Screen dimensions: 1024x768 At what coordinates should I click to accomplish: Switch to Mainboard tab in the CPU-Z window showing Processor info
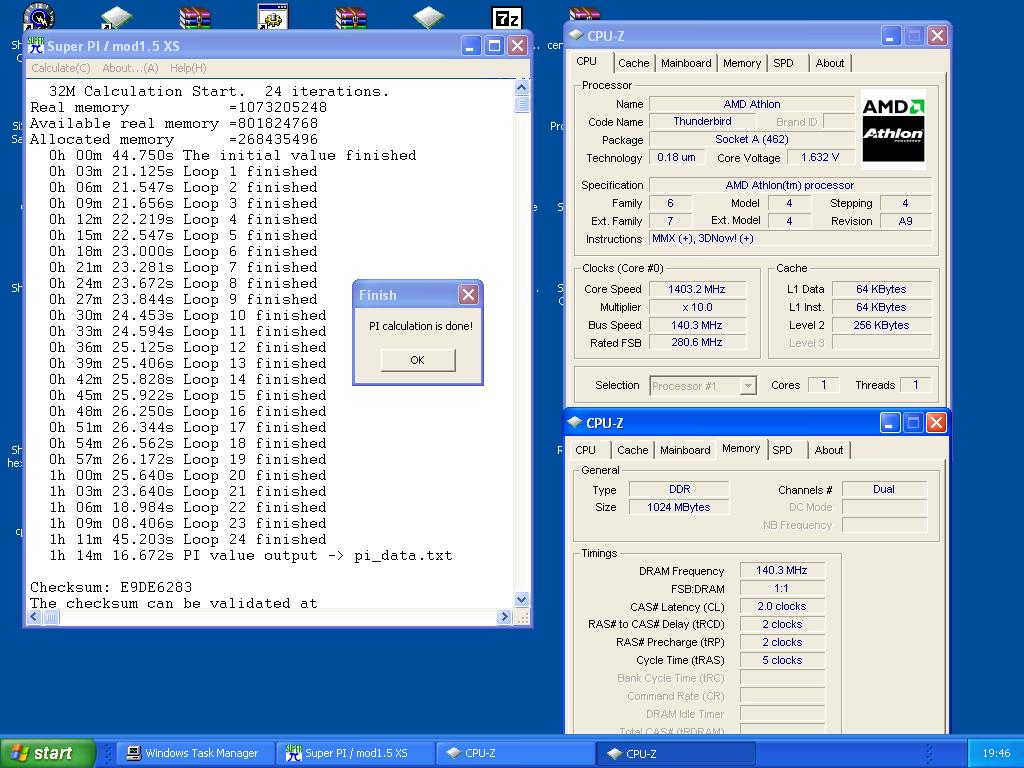(686, 63)
